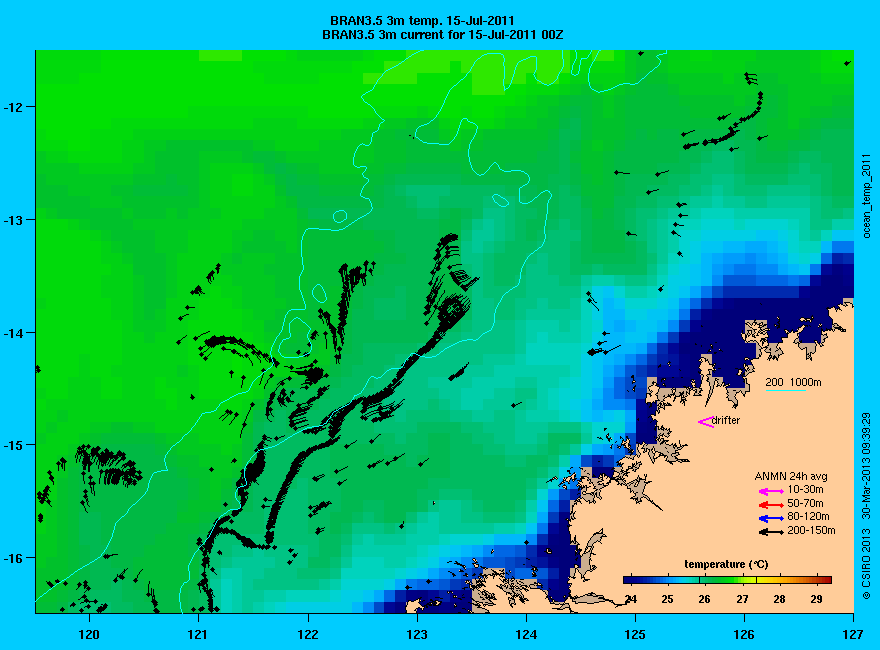Viewport: 880px width, 650px height.
Task: Click the longitude axis label '120'
Action: point(89,634)
